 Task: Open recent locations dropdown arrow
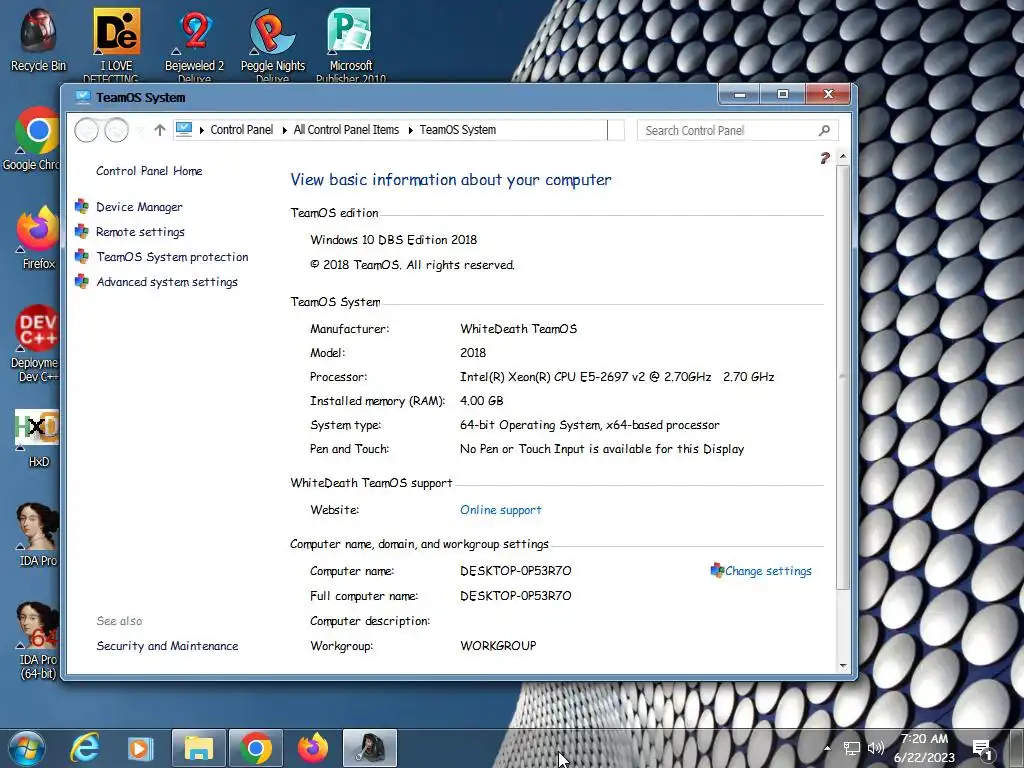click(140, 130)
